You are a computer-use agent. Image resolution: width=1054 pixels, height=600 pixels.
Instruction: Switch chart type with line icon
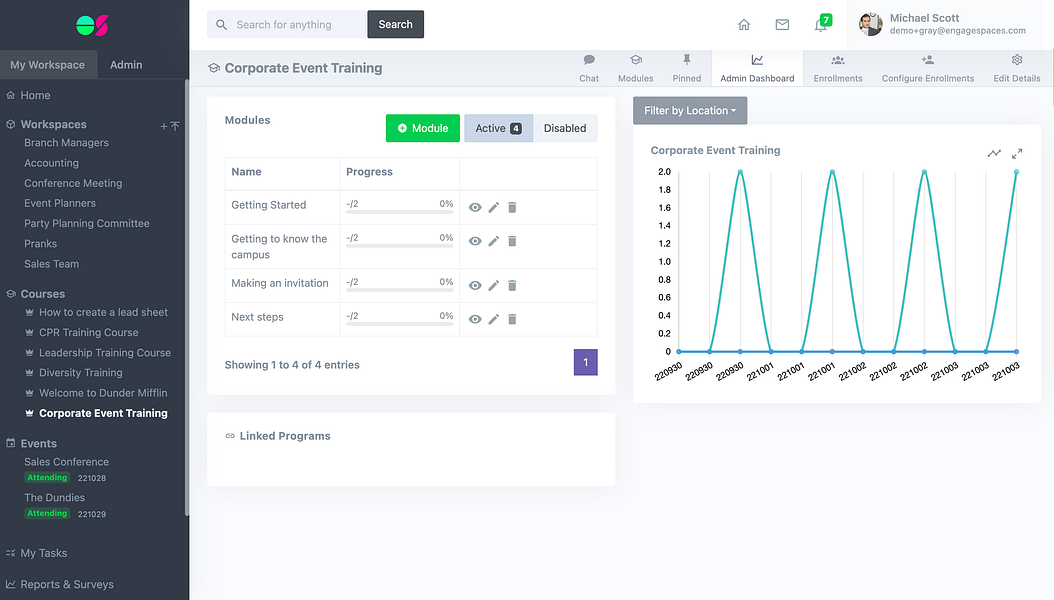(x=994, y=154)
